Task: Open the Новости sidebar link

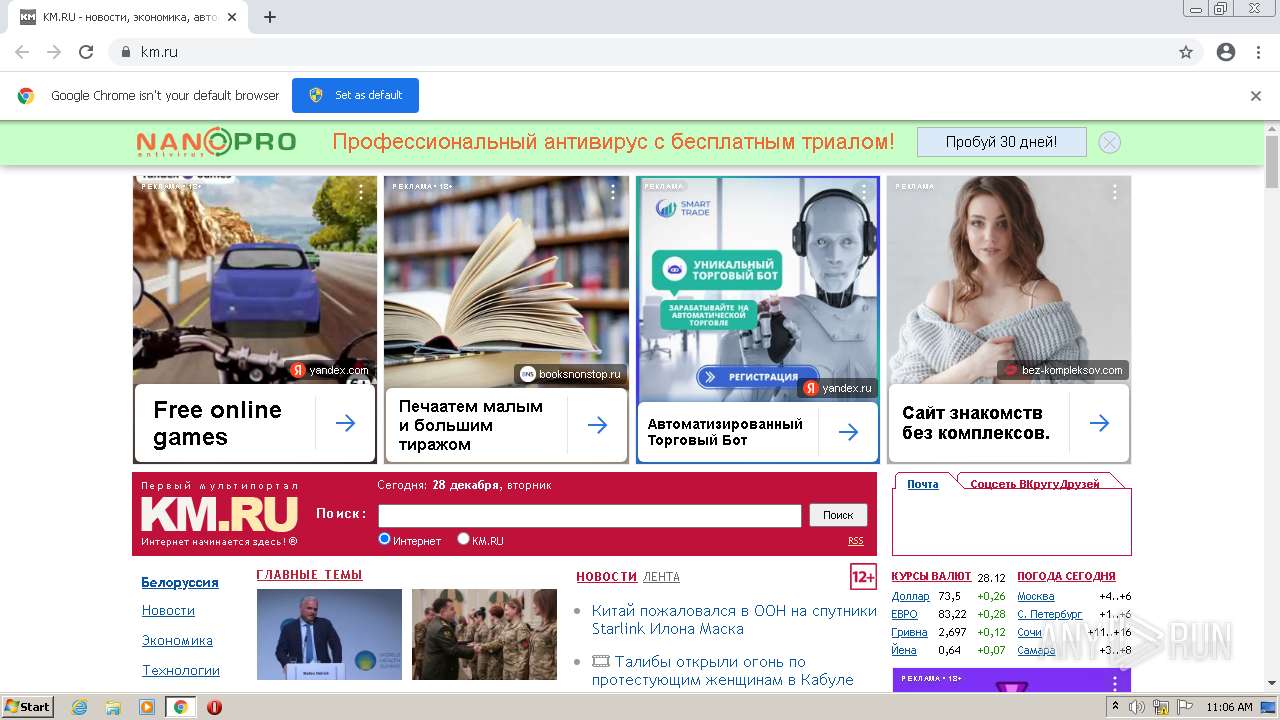Action: (x=168, y=610)
